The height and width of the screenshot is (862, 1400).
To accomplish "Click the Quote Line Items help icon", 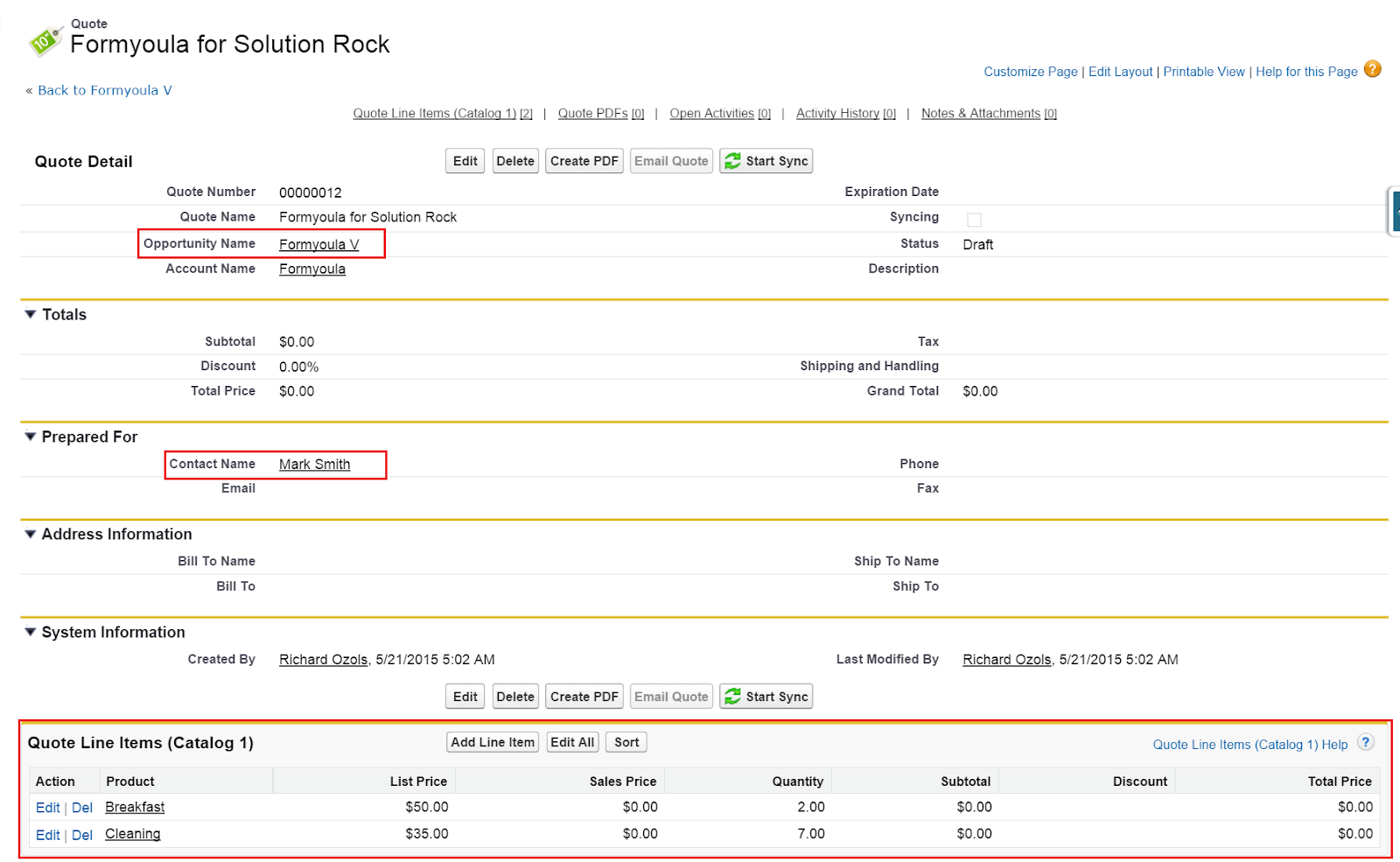I will pyautogui.click(x=1365, y=742).
